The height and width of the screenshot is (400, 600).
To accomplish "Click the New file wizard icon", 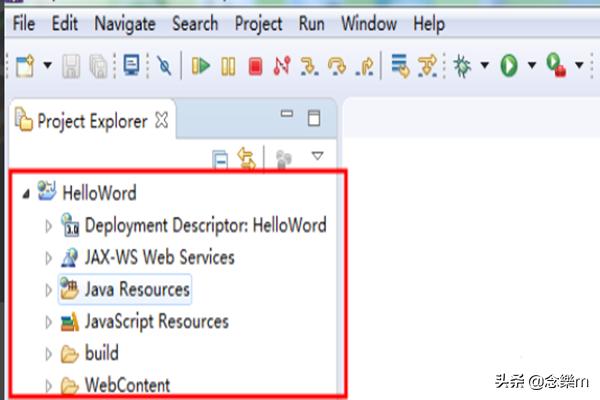I will tap(25, 66).
